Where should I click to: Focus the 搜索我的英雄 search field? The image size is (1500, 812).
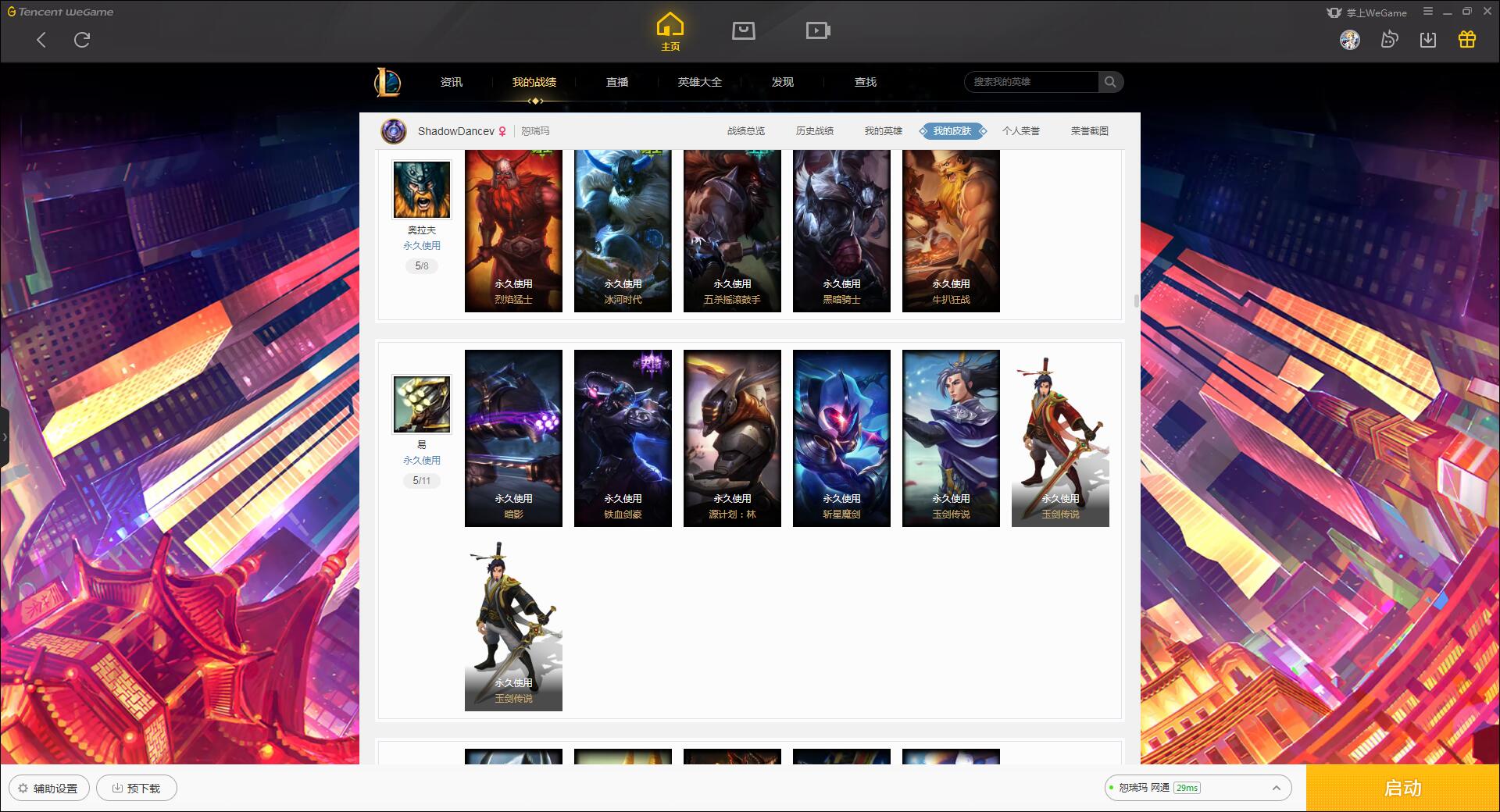pyautogui.click(x=1031, y=82)
